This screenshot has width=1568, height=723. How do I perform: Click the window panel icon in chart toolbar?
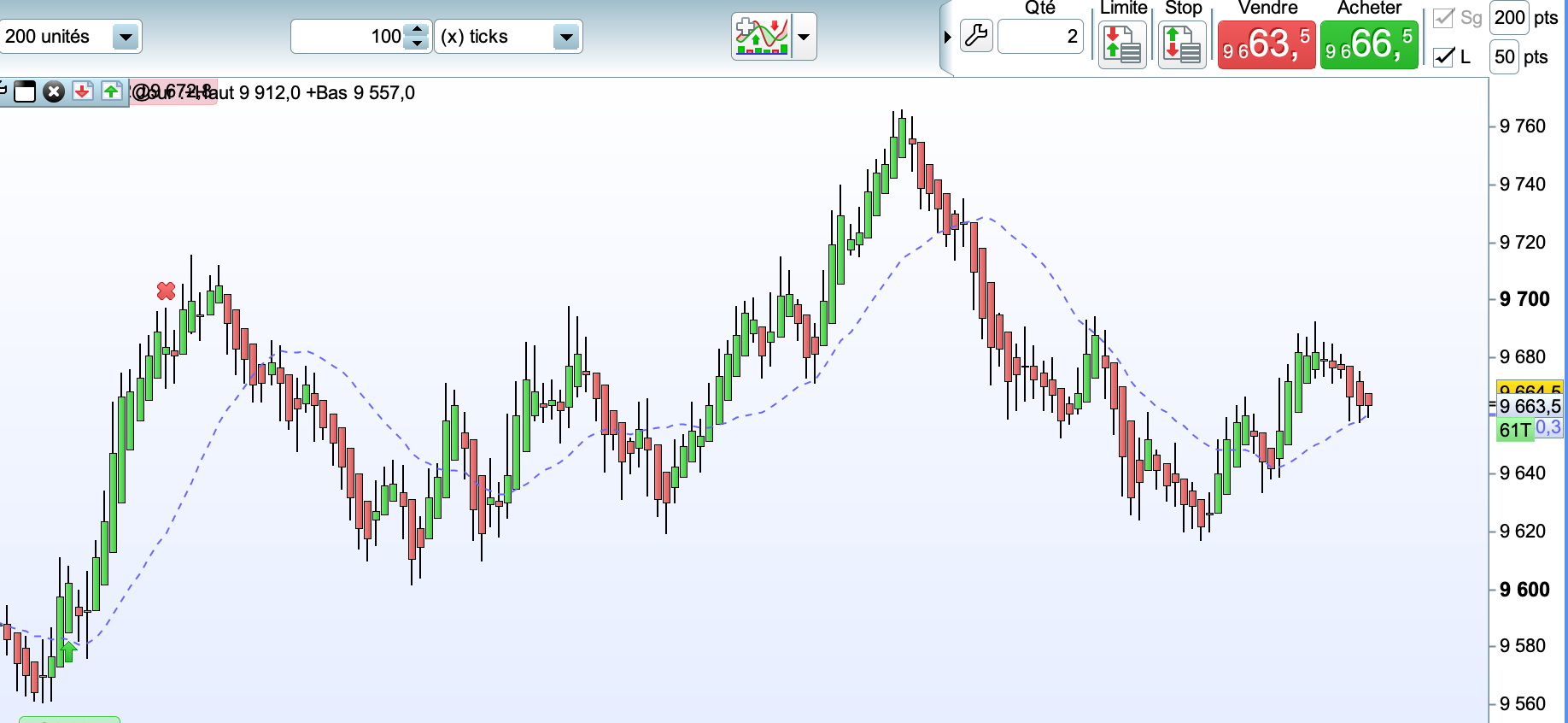click(x=25, y=91)
